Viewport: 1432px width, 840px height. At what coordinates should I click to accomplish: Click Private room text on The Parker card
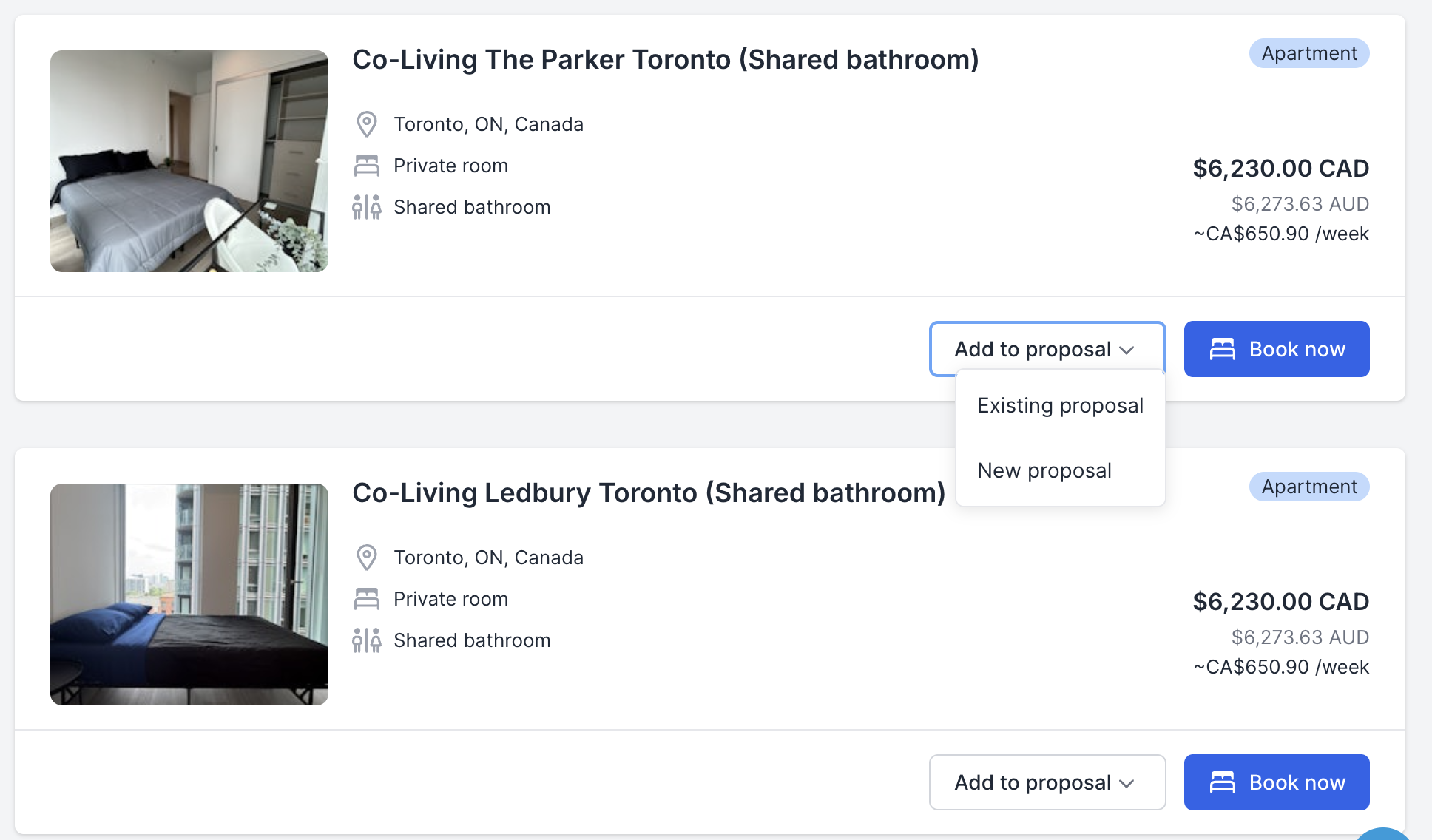[x=450, y=166]
